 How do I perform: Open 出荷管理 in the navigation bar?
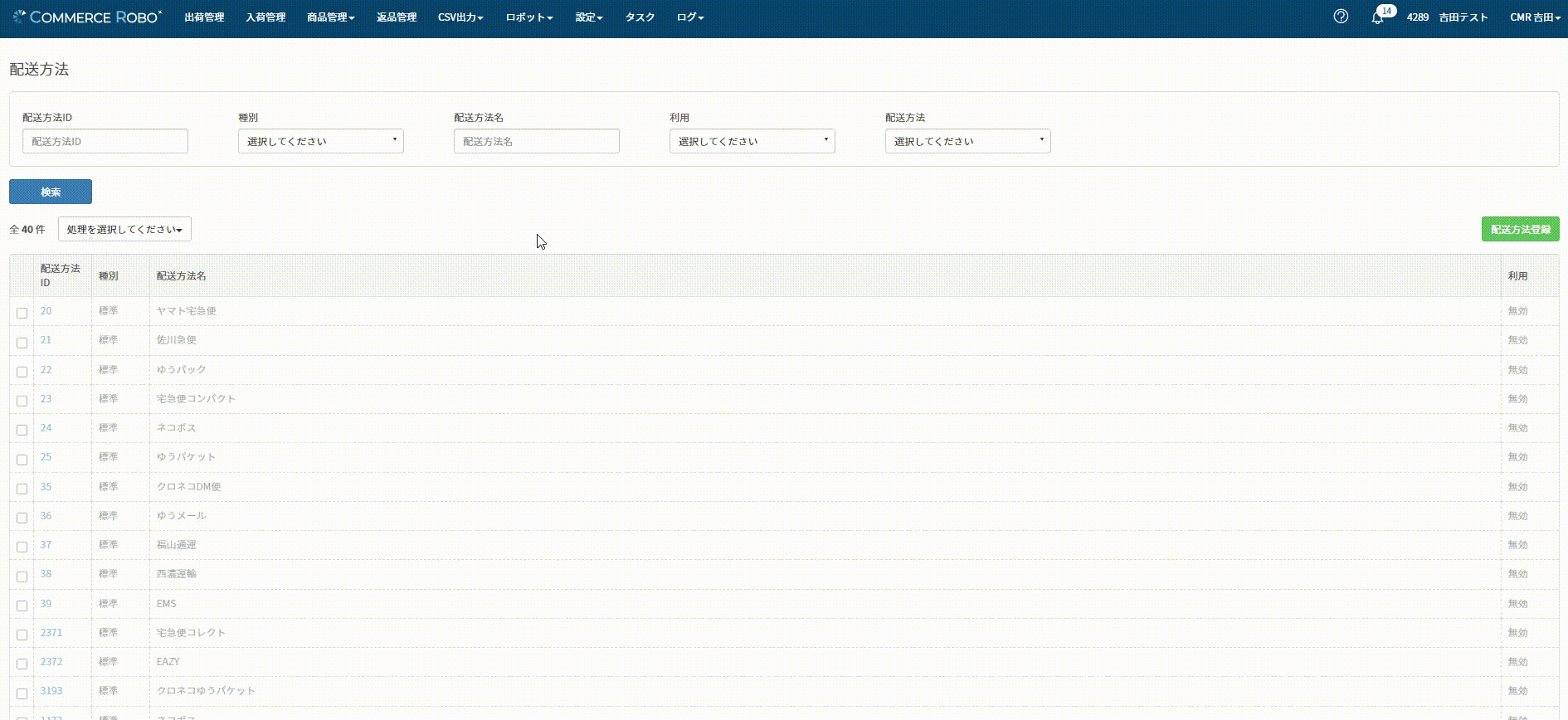click(x=204, y=17)
